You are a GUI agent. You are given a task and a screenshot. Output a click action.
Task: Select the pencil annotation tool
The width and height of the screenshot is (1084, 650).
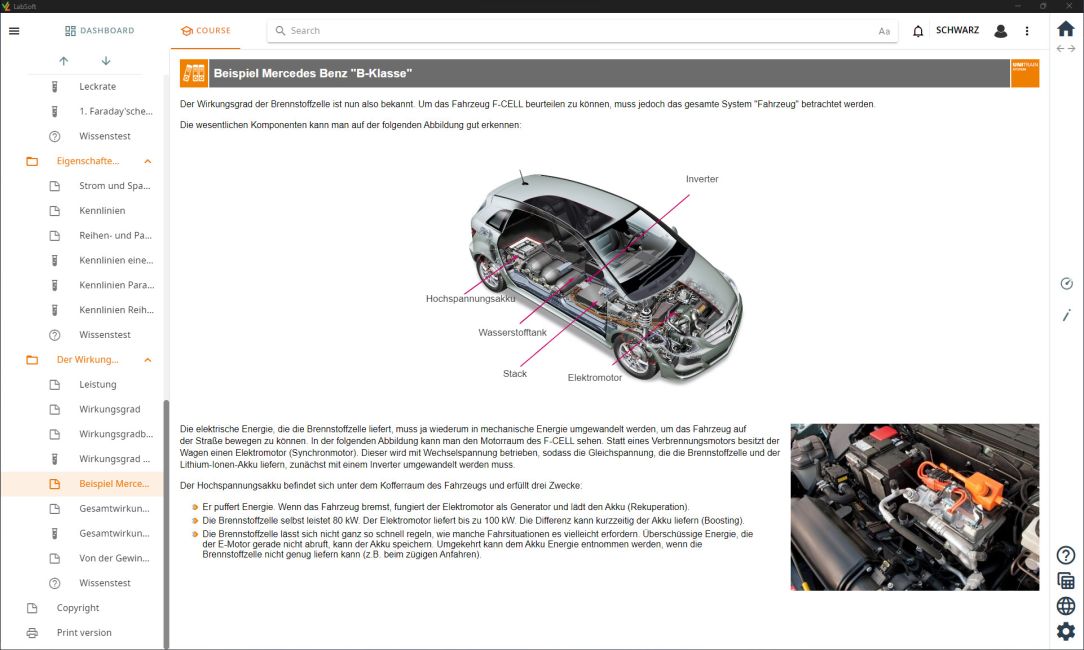coord(1066,315)
